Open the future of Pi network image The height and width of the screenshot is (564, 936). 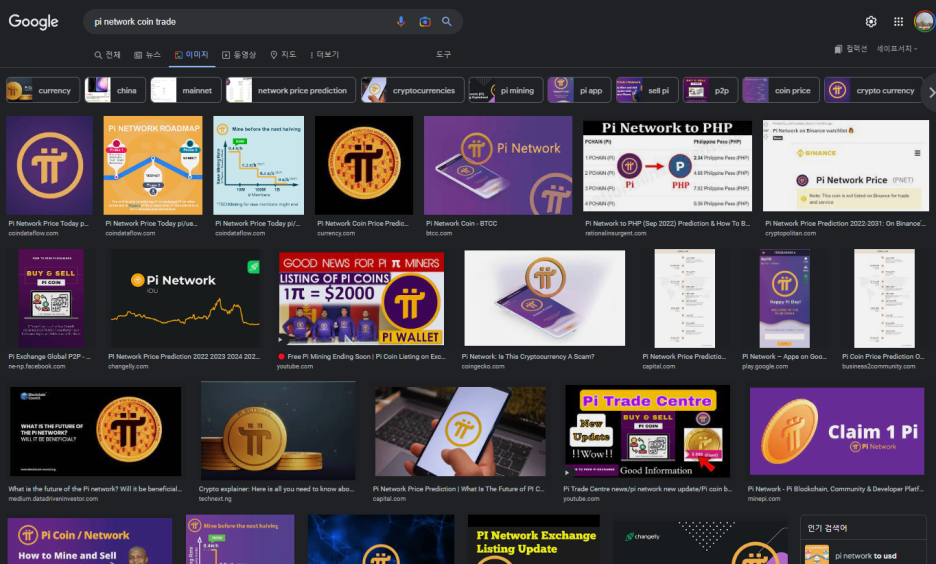pos(96,432)
